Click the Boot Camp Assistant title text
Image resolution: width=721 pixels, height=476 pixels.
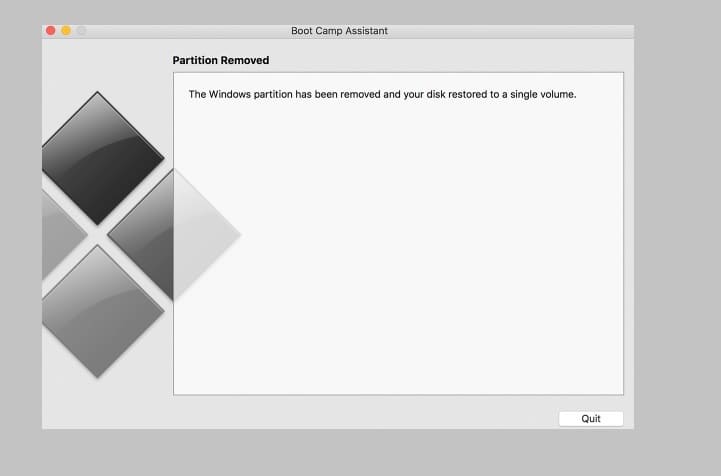(x=339, y=31)
